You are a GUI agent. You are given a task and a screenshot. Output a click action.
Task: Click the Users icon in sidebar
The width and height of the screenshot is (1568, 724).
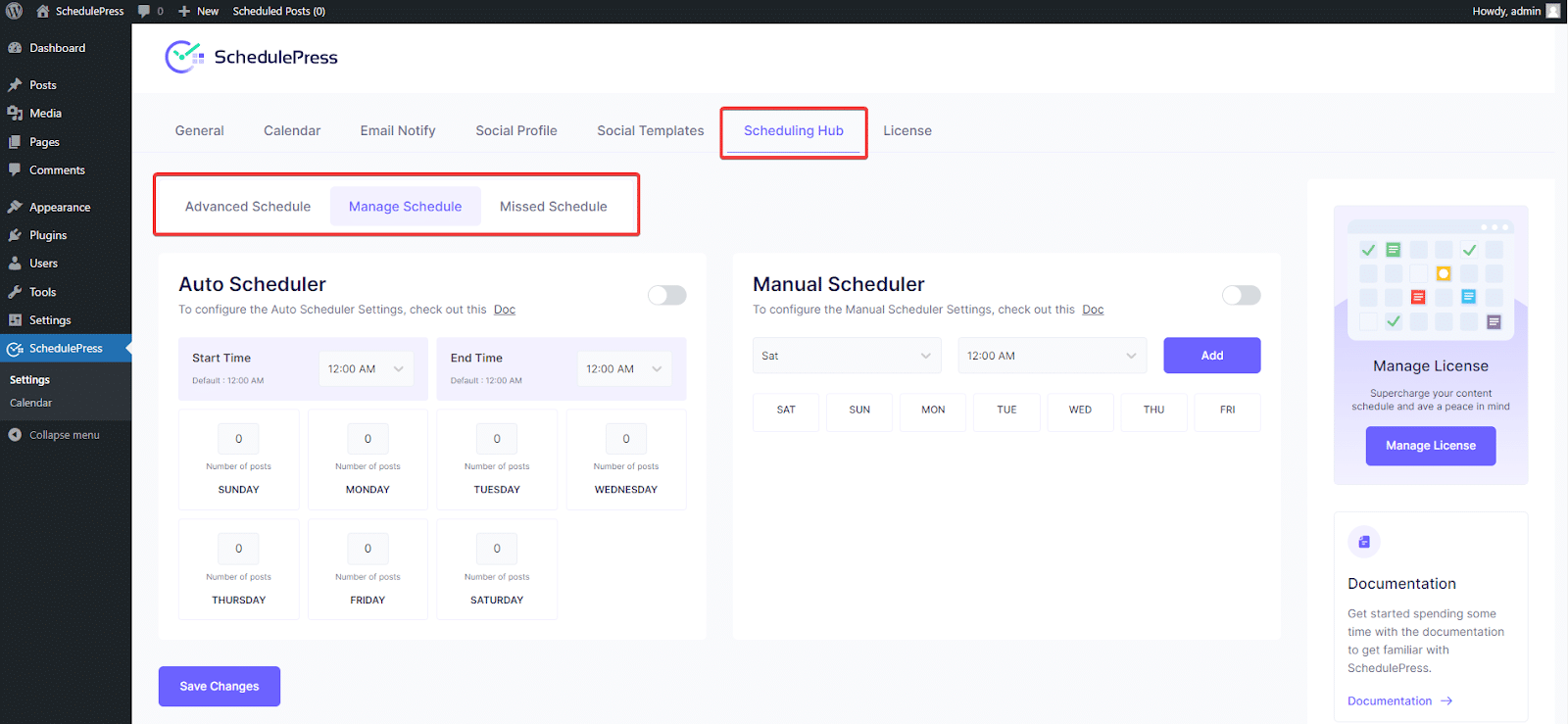tap(15, 264)
